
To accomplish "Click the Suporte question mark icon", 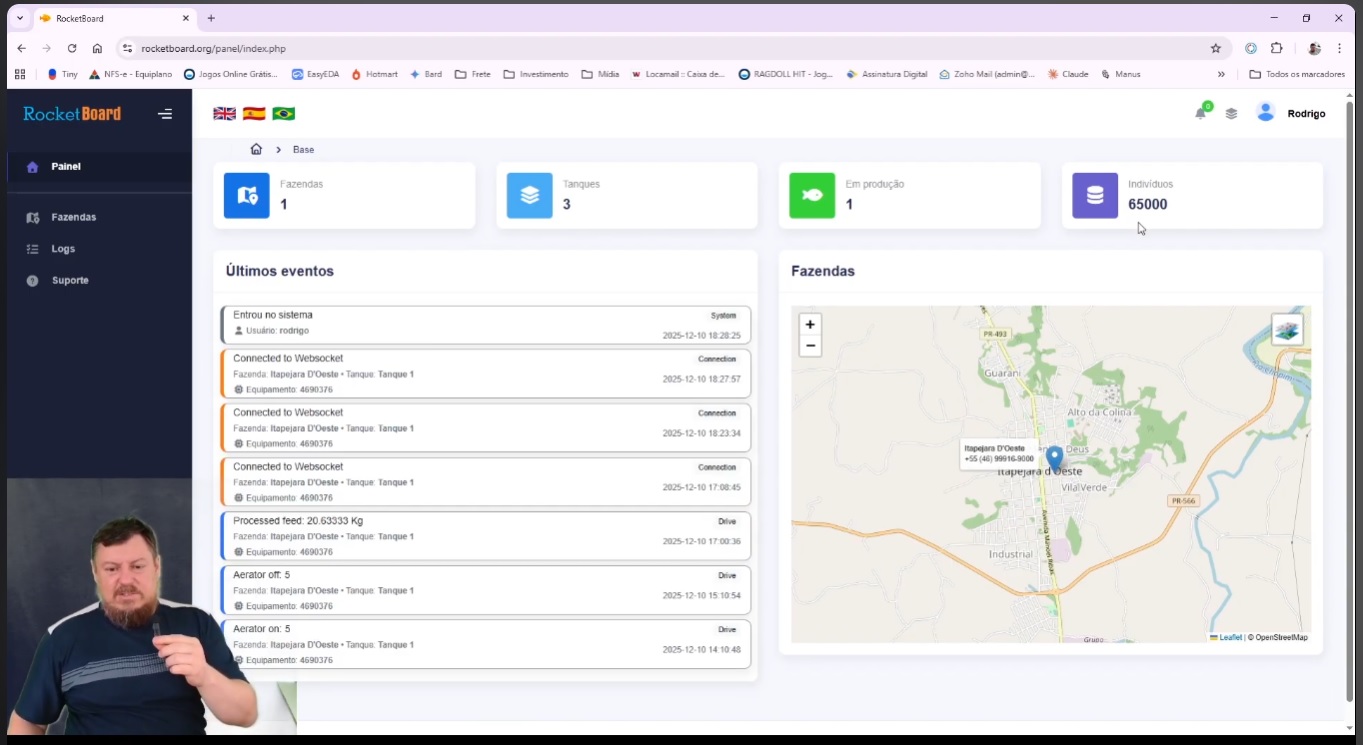I will (34, 281).
